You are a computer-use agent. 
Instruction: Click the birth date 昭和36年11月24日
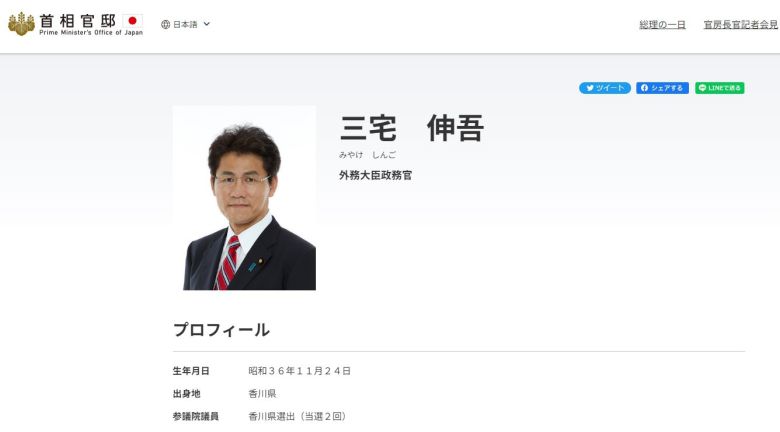coord(300,371)
